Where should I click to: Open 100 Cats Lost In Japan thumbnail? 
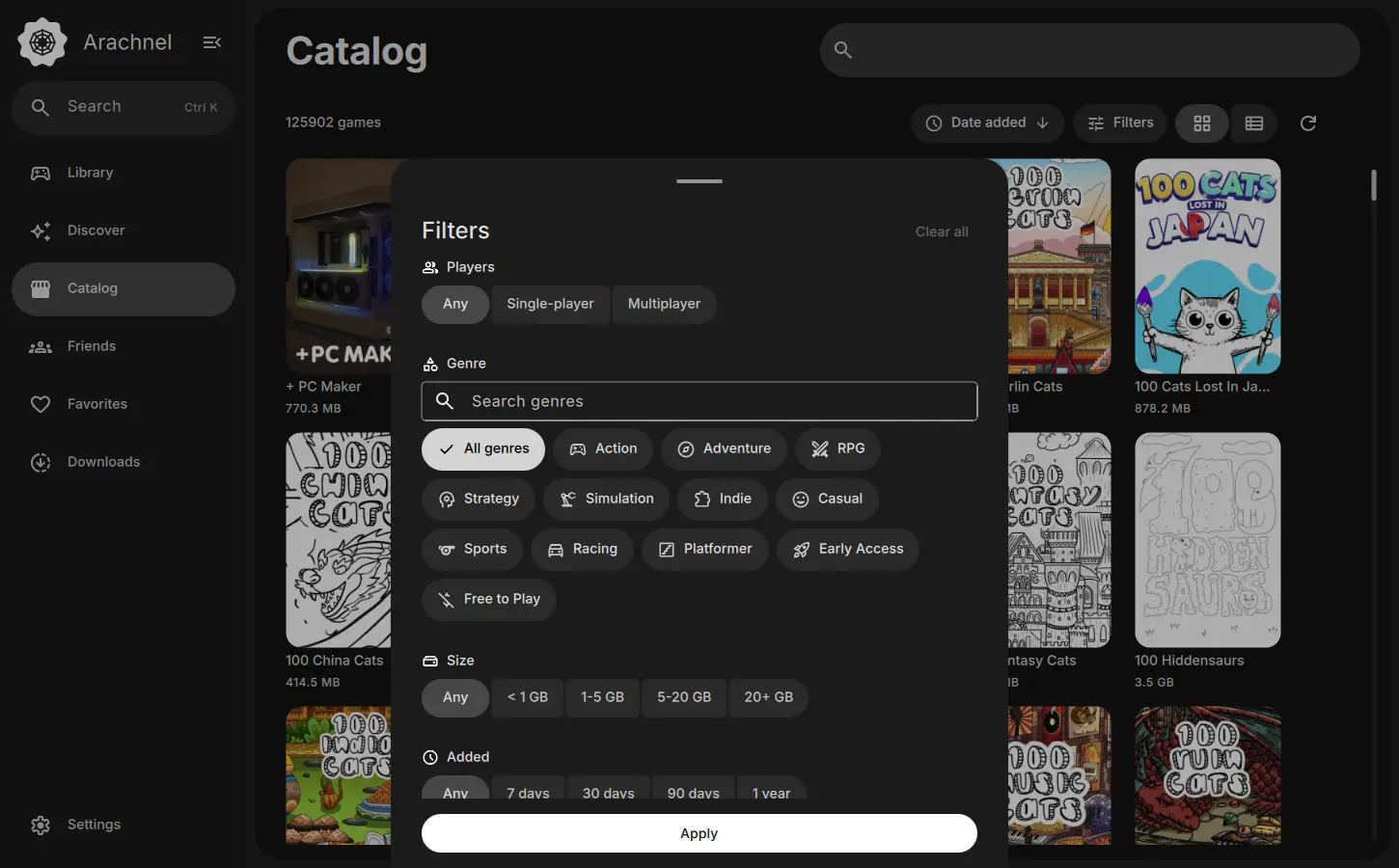1208,266
